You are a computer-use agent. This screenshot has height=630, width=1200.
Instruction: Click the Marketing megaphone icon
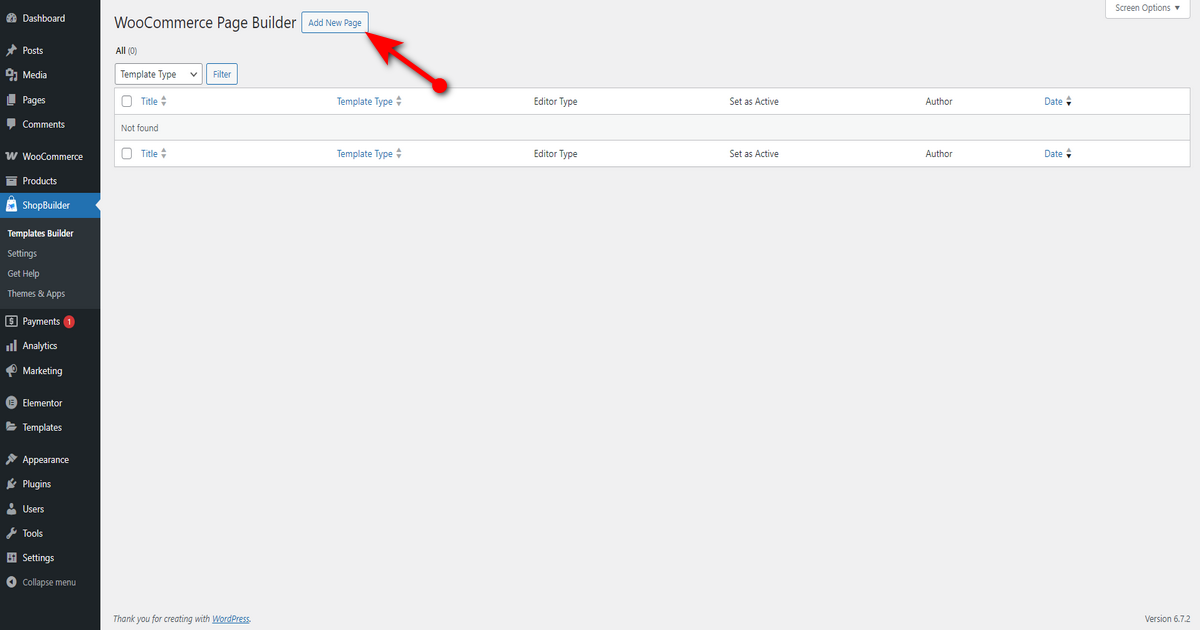[11, 371]
